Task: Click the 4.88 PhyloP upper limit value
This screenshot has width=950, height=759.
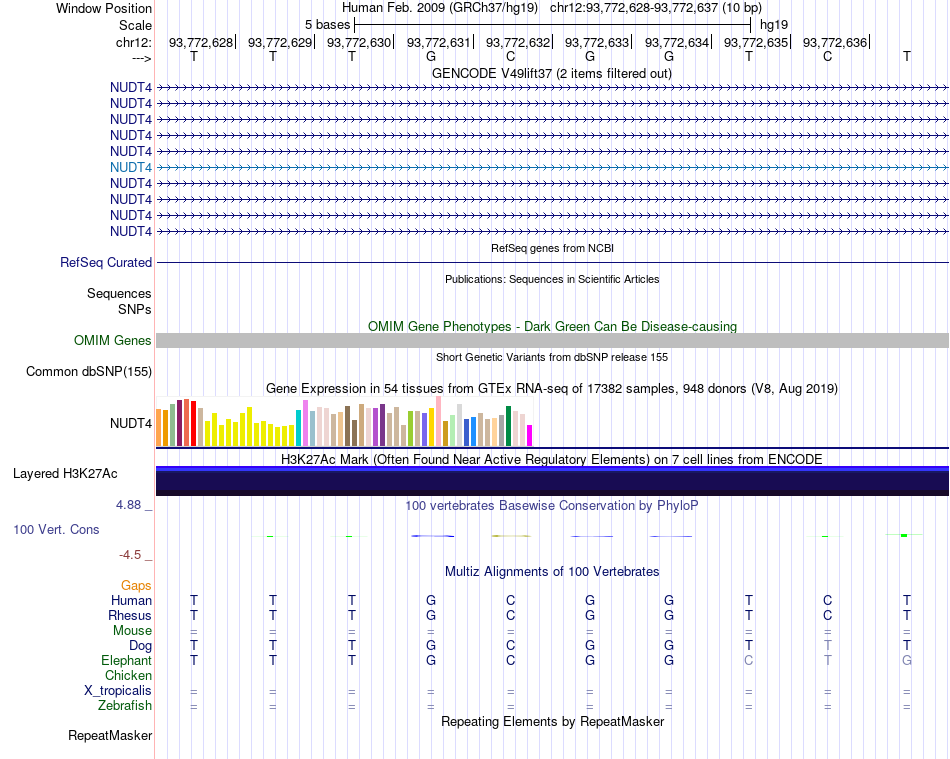Action: pos(128,505)
